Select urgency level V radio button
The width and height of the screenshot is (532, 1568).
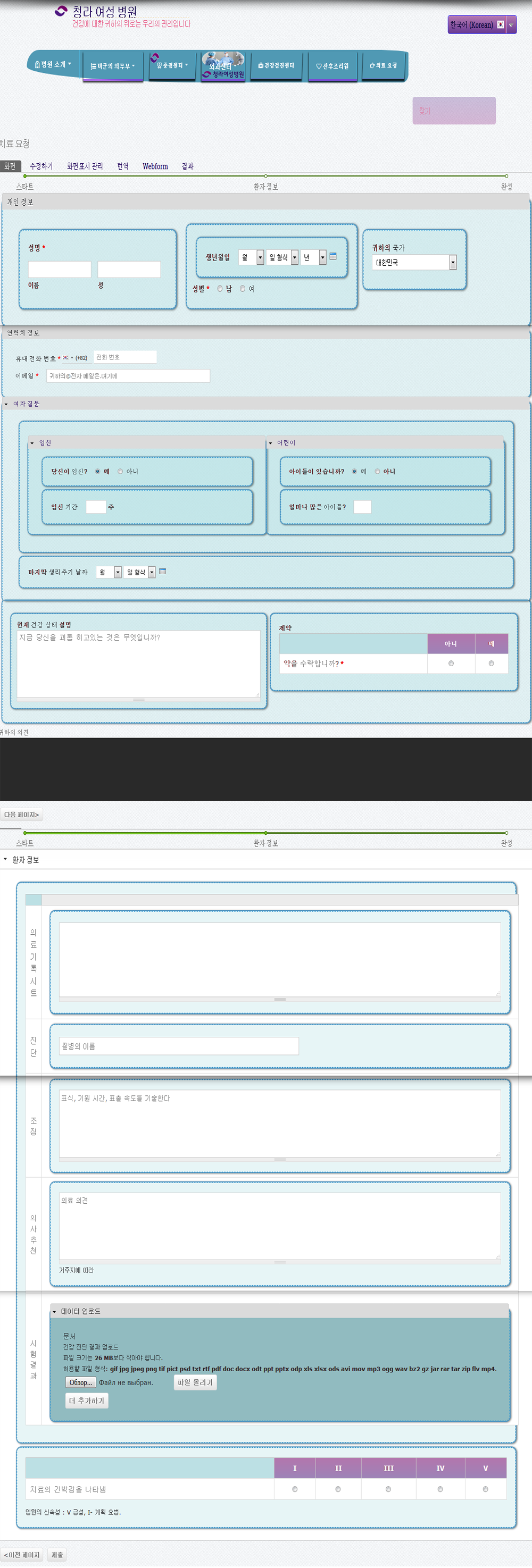click(485, 1489)
